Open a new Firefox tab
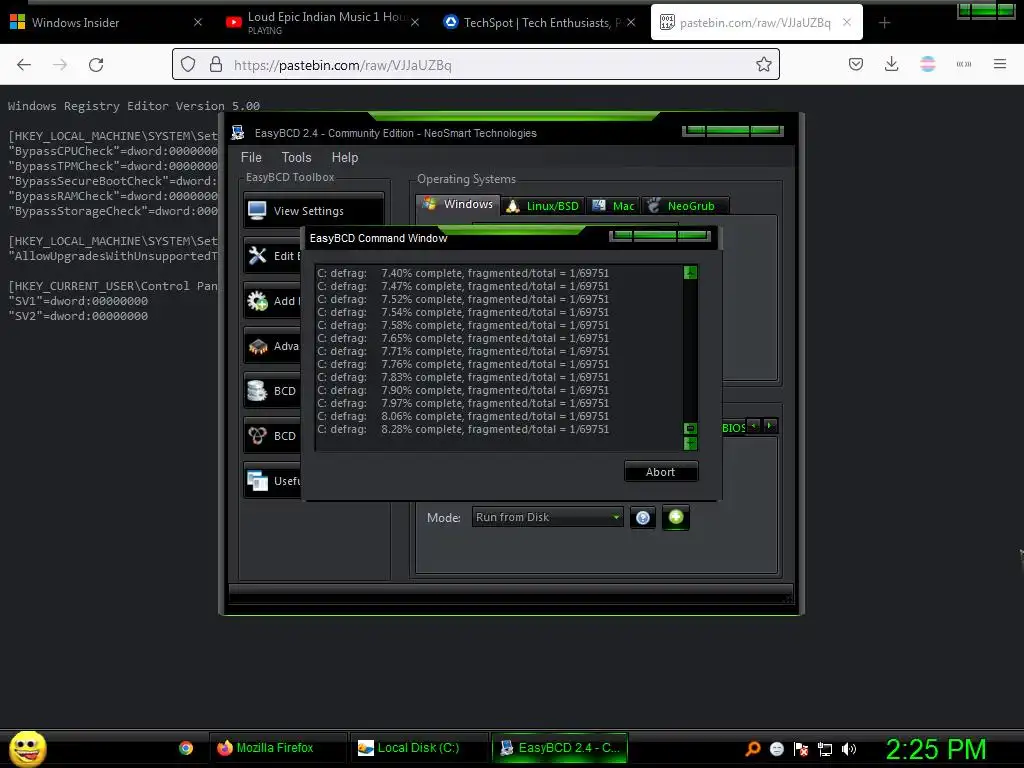This screenshot has height=768, width=1024. click(x=884, y=23)
